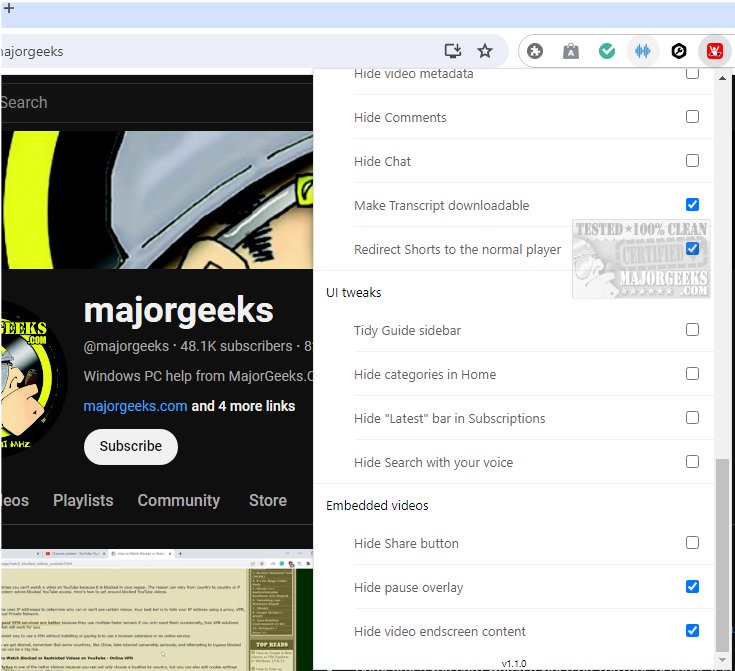The width and height of the screenshot is (735, 671).
Task: Click the browser address bar text
Action: [x=32, y=52]
